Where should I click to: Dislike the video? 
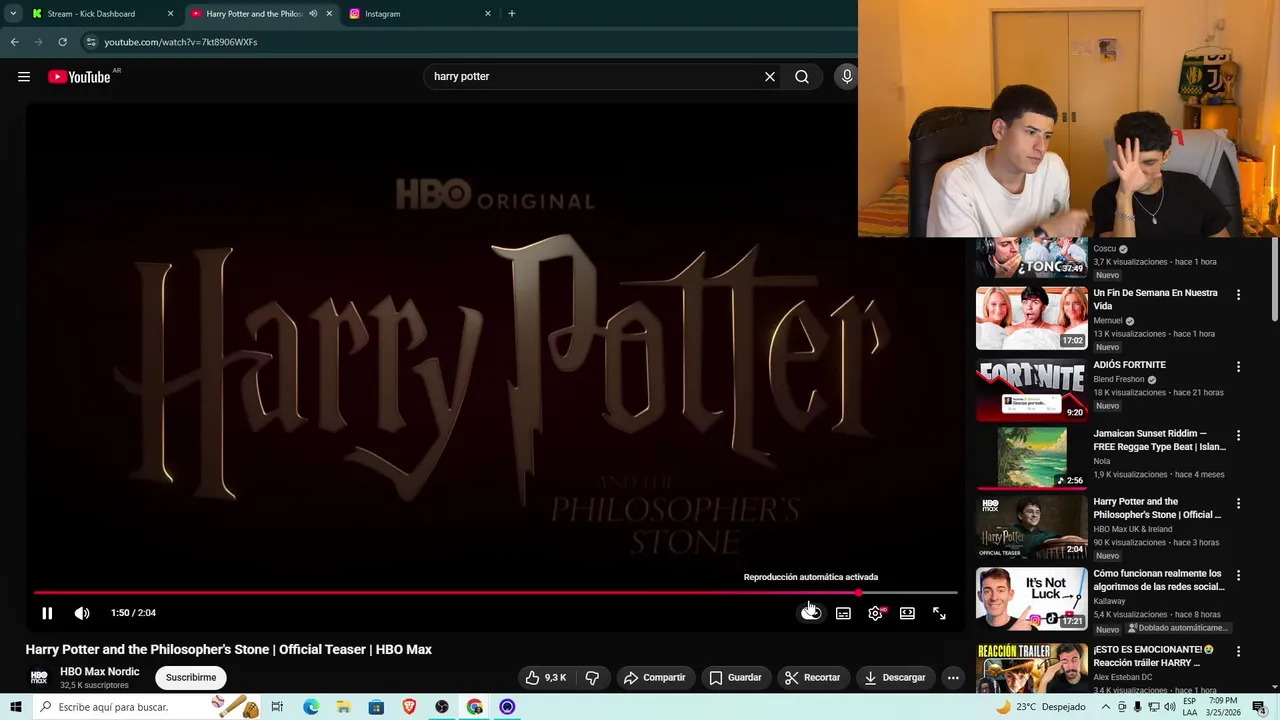click(x=592, y=678)
